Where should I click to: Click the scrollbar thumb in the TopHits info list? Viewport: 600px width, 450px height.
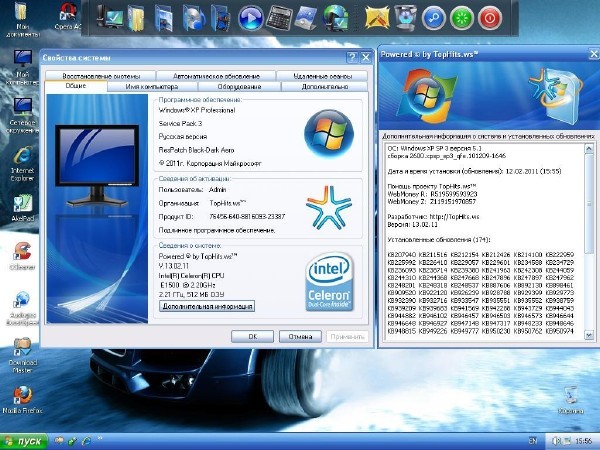coord(589,204)
